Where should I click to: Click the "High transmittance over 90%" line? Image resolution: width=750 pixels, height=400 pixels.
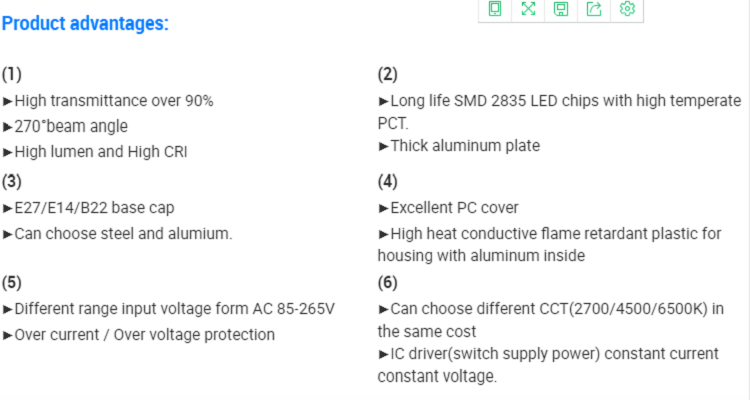[108, 101]
